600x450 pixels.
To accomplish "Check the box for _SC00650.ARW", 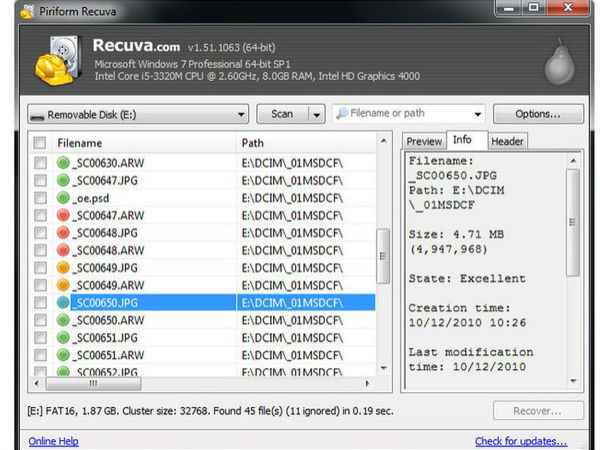I will click(x=40, y=320).
